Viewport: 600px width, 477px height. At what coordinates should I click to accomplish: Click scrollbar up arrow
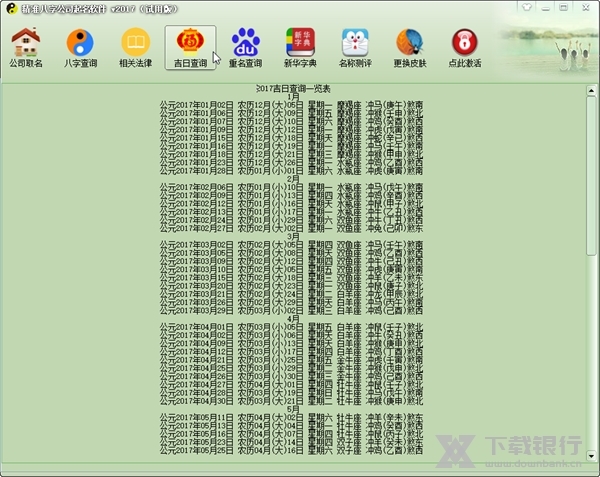click(591, 91)
